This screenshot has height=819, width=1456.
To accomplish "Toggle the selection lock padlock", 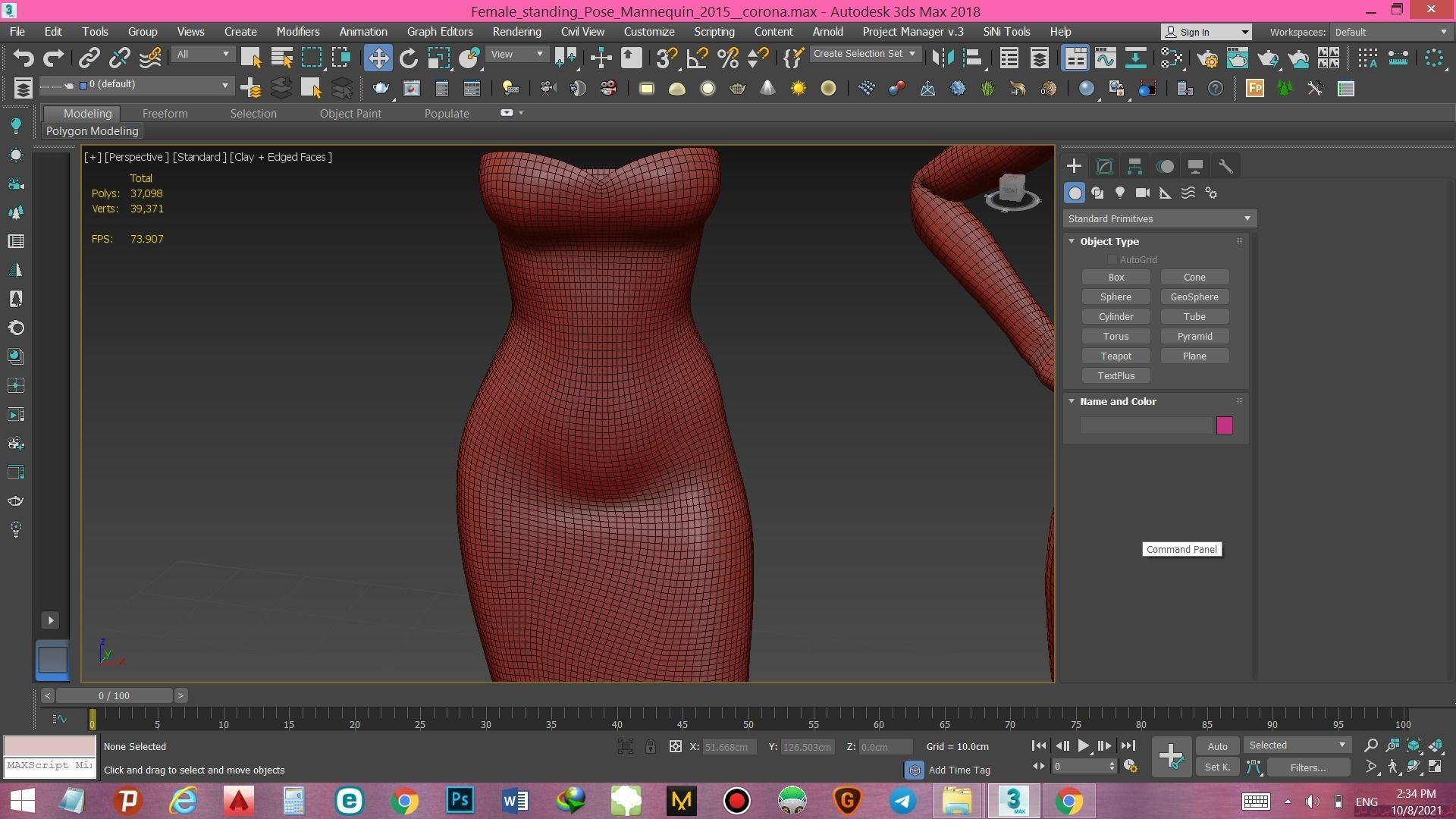I will 651,746.
